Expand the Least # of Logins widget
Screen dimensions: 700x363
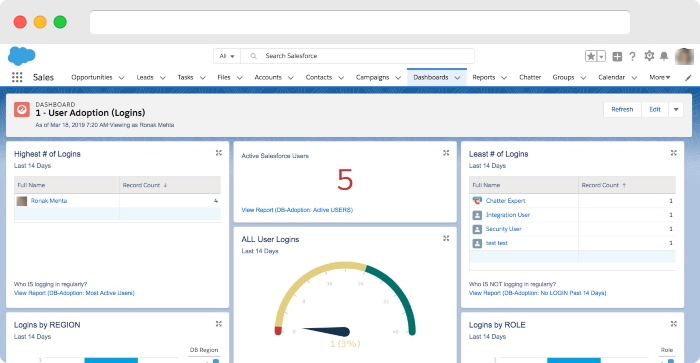coord(674,153)
